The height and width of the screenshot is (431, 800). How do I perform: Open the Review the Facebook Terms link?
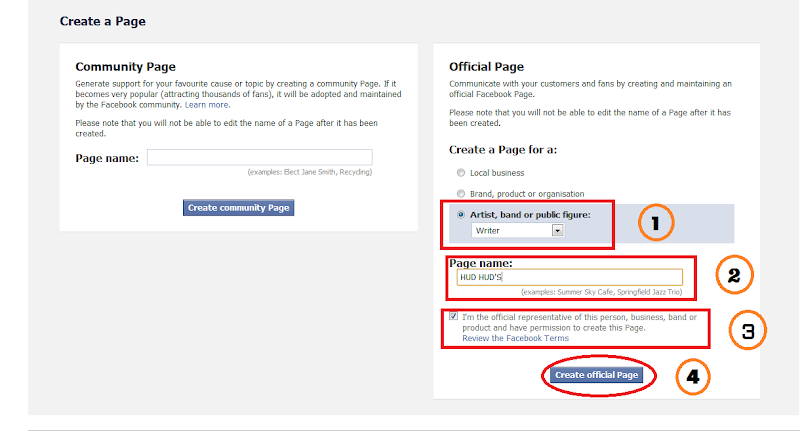(x=515, y=338)
